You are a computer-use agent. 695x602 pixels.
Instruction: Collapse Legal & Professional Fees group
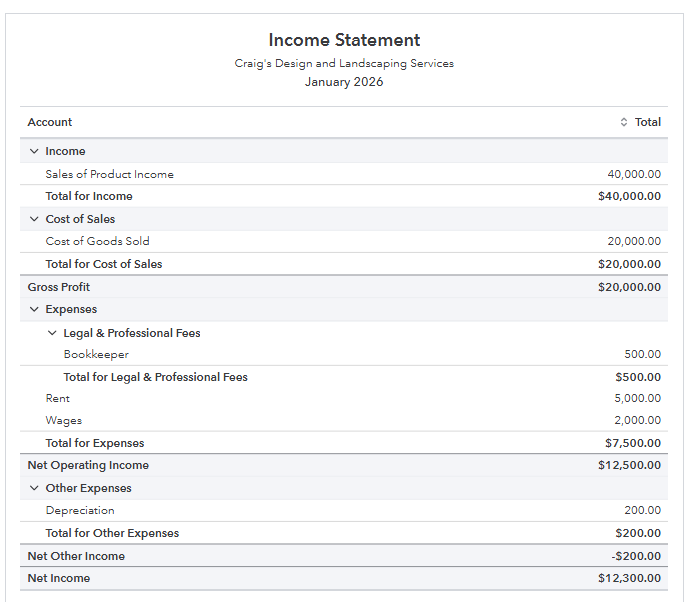tap(52, 333)
